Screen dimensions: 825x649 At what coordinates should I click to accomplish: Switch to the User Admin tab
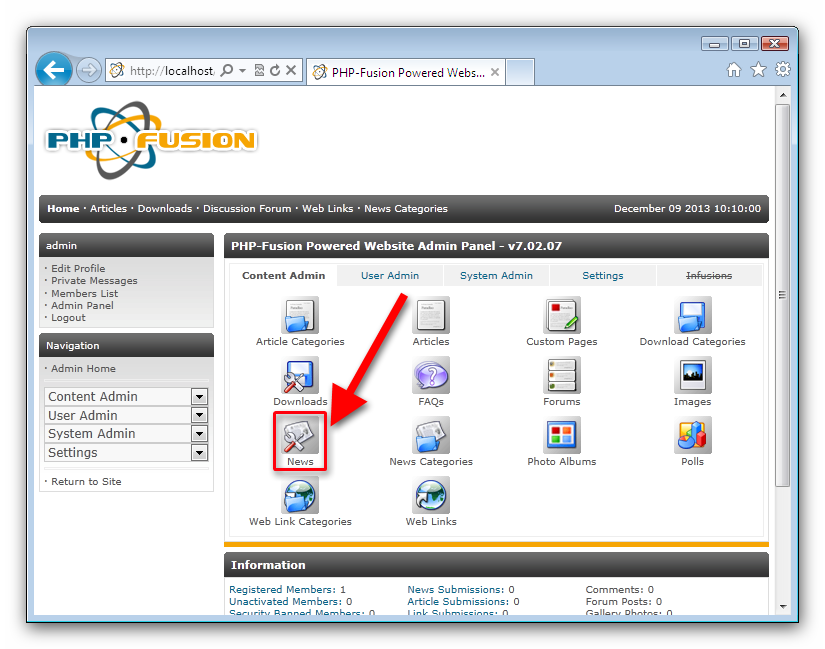pyautogui.click(x=390, y=276)
